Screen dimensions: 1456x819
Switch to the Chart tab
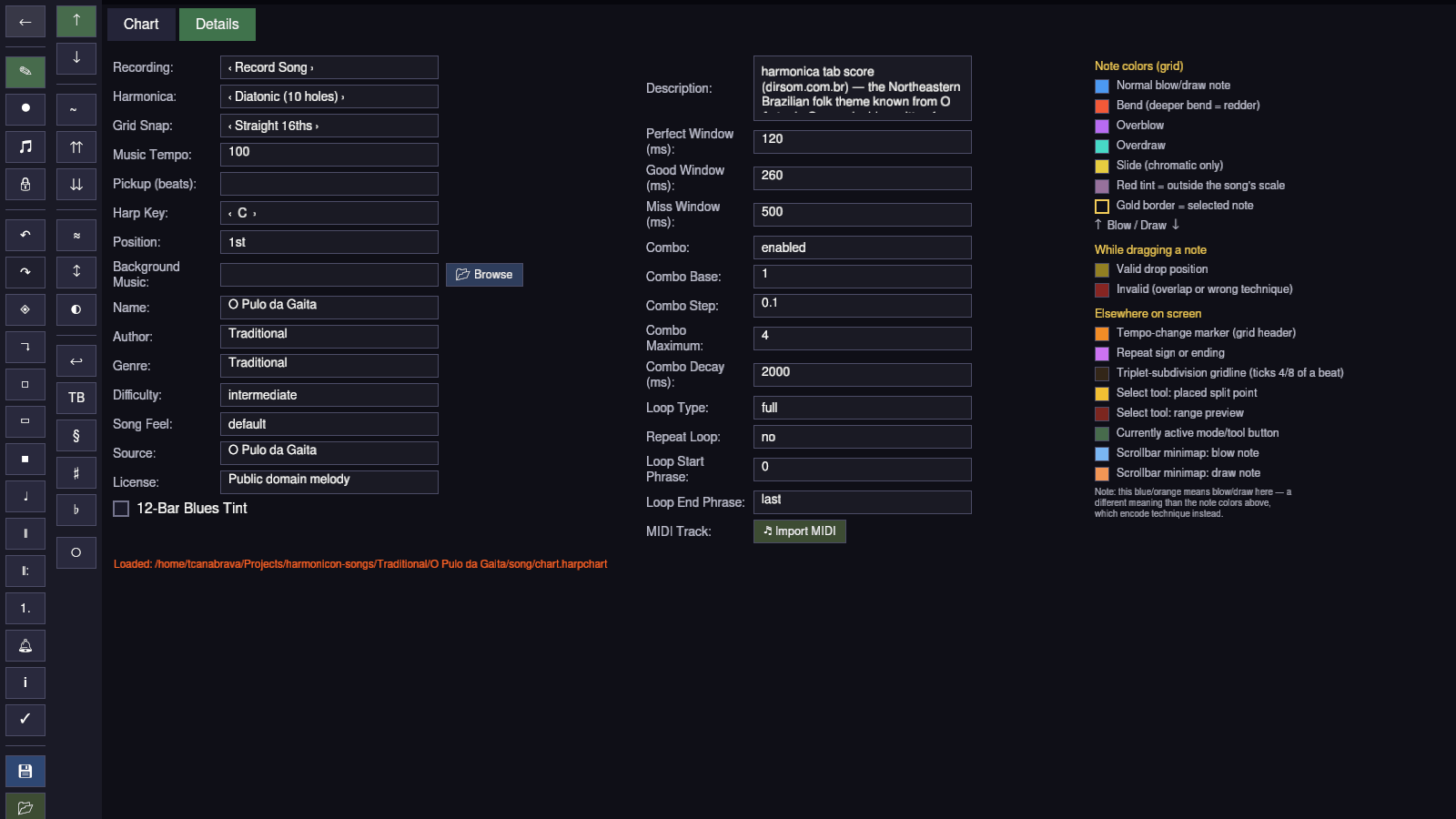click(141, 25)
